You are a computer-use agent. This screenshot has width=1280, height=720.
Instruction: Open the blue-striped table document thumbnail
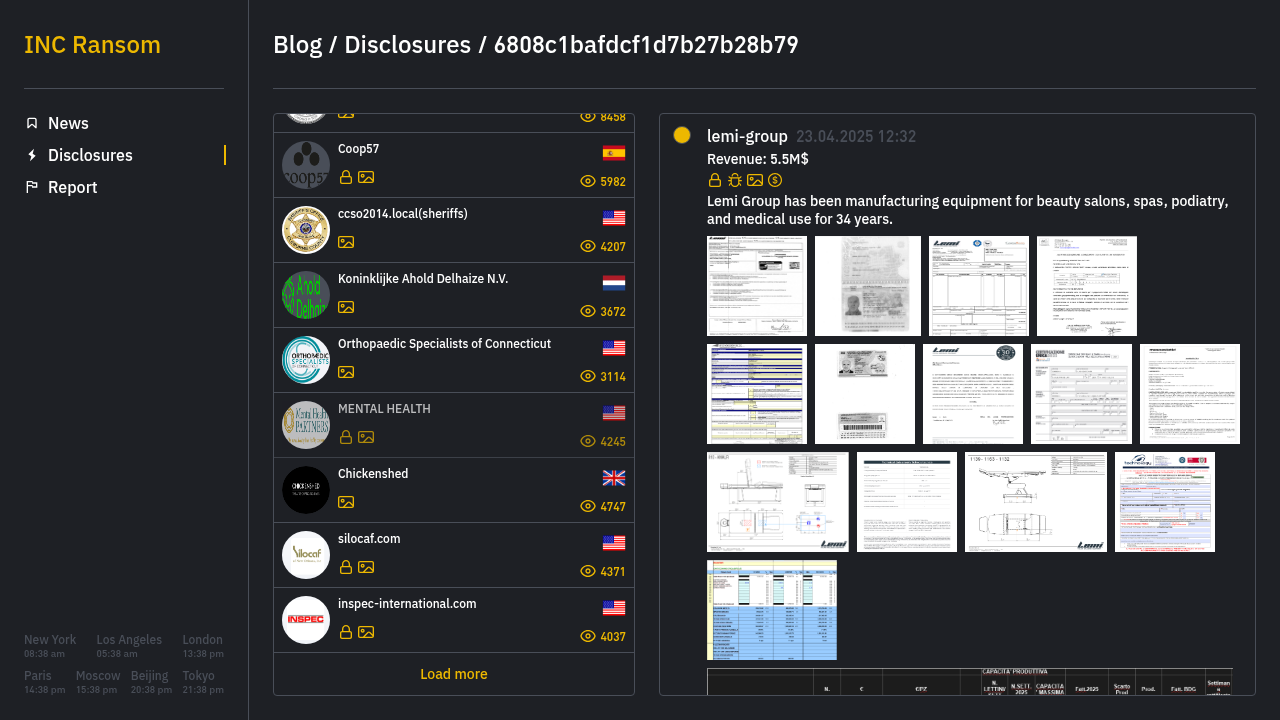[x=757, y=394]
